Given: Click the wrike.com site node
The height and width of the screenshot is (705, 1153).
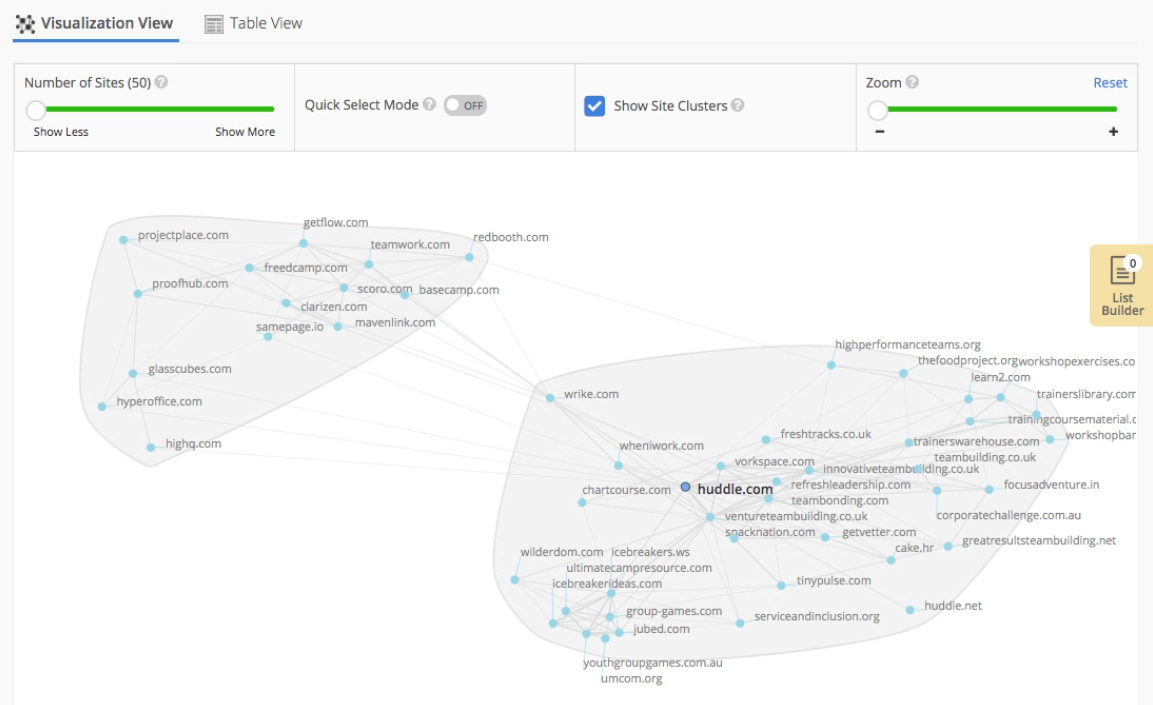Looking at the screenshot, I should click(550, 397).
